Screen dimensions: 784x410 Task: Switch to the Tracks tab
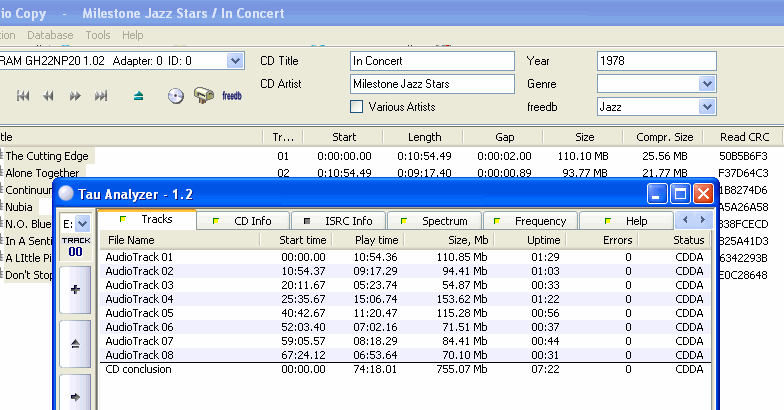tap(146, 220)
